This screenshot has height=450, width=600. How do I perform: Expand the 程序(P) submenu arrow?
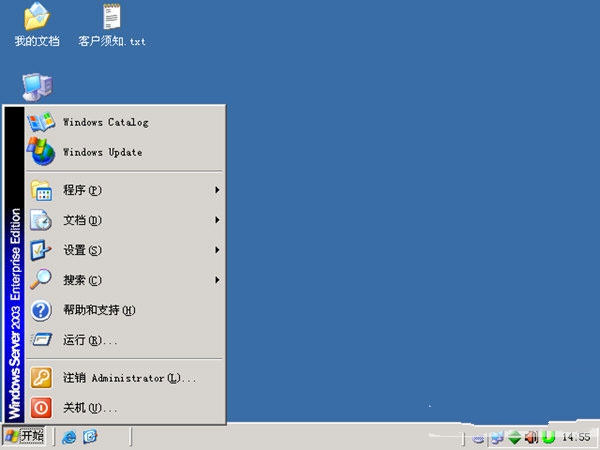coord(217,190)
